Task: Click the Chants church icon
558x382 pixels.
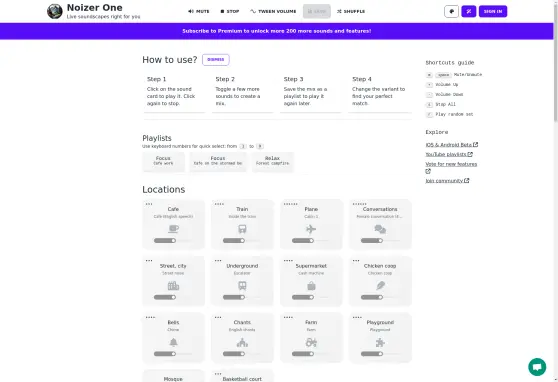Action: tap(242, 342)
